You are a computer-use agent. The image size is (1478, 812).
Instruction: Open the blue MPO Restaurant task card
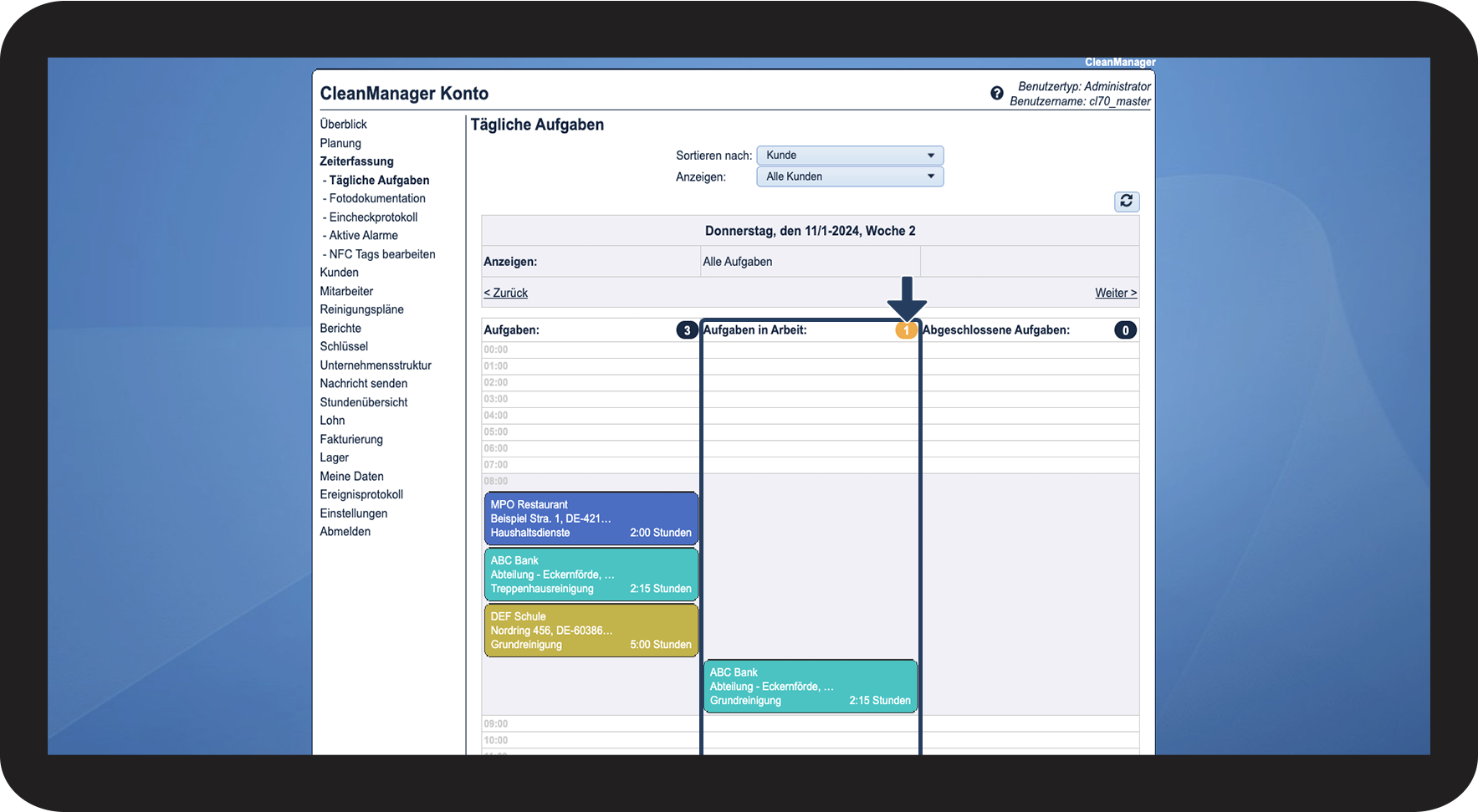591,518
